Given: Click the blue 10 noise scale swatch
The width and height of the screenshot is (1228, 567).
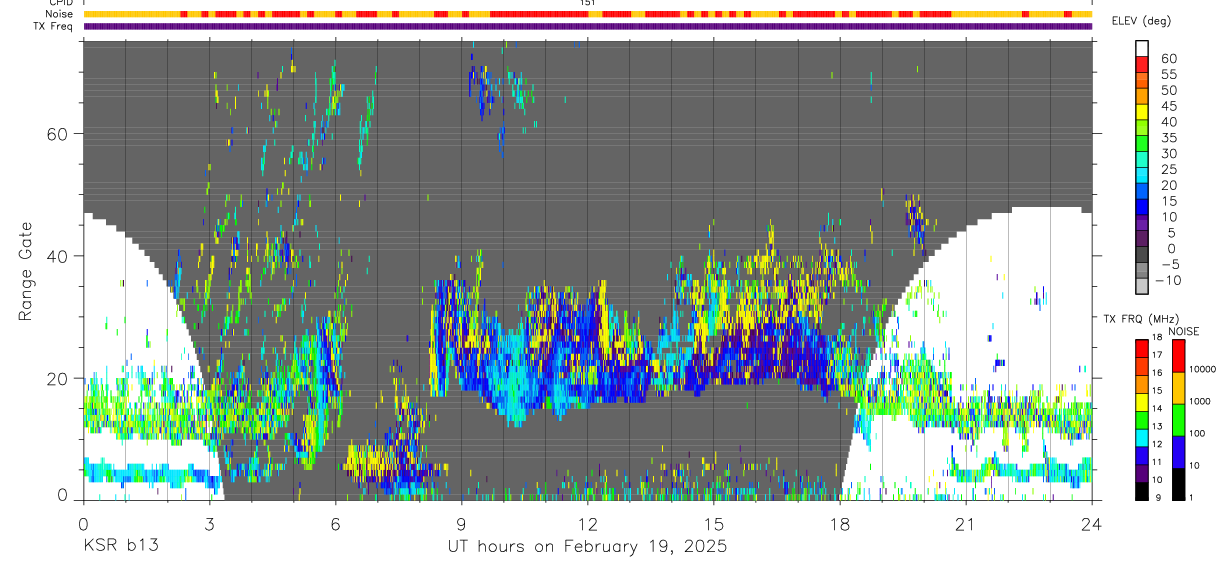Looking at the screenshot, I should pyautogui.click(x=1178, y=450).
